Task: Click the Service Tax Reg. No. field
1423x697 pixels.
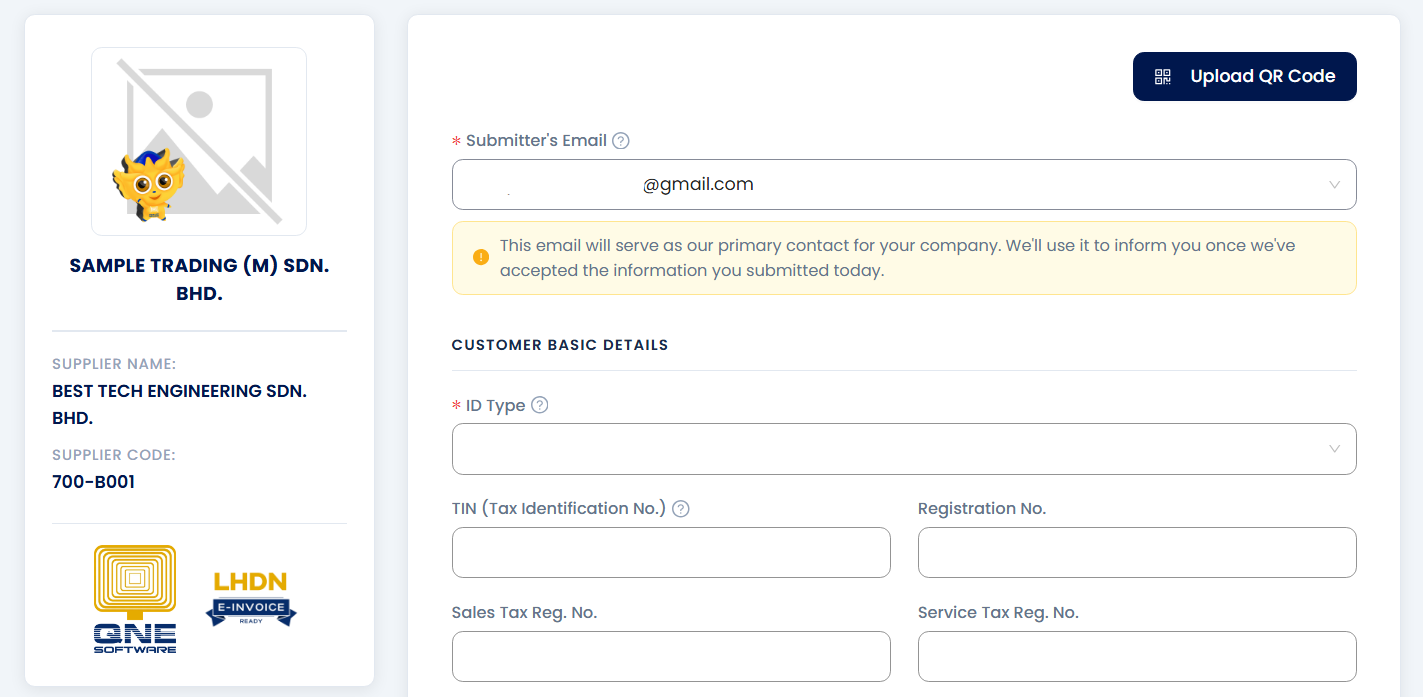Action: tap(1137, 656)
